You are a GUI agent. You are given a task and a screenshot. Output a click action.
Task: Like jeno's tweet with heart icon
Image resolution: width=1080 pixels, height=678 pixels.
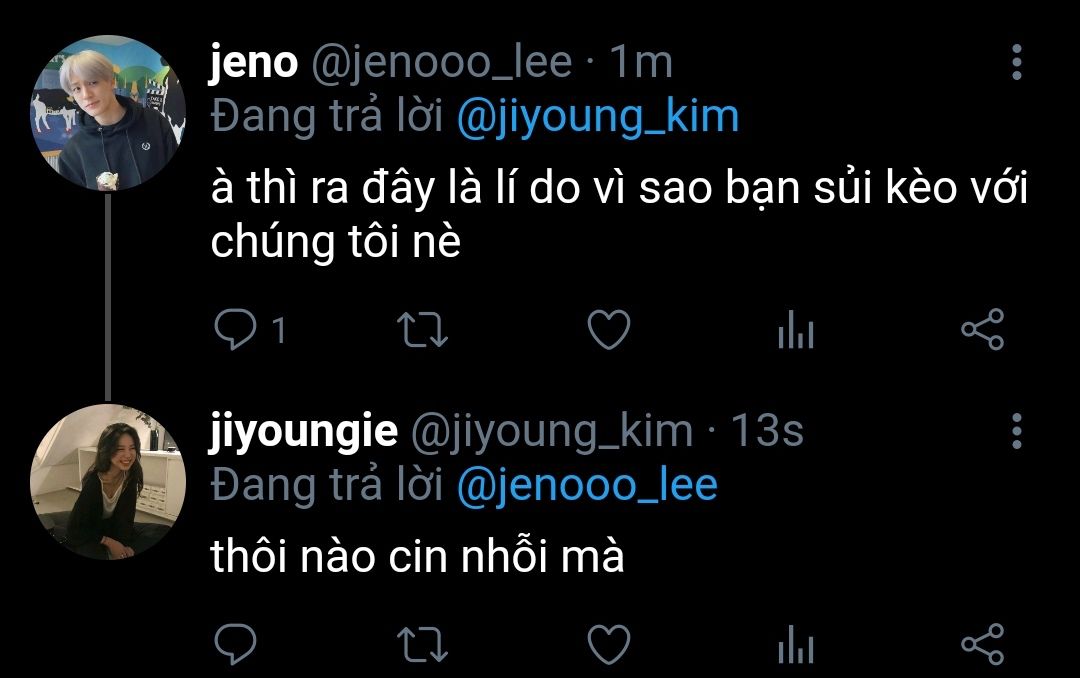(x=609, y=329)
